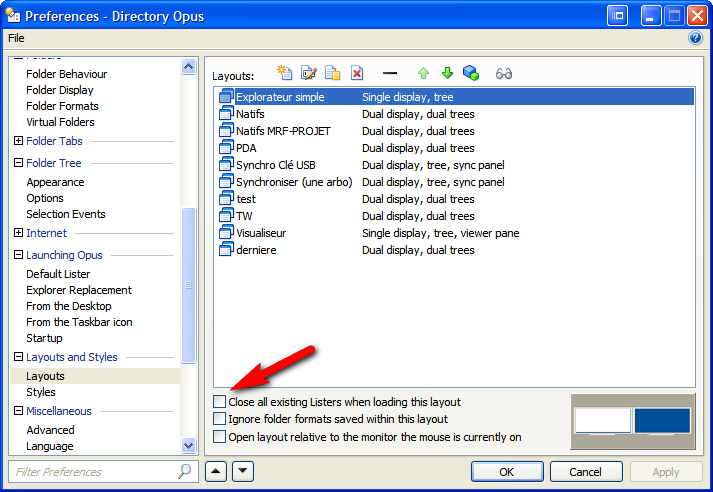Click sidebar scrollbar down arrow

188,445
